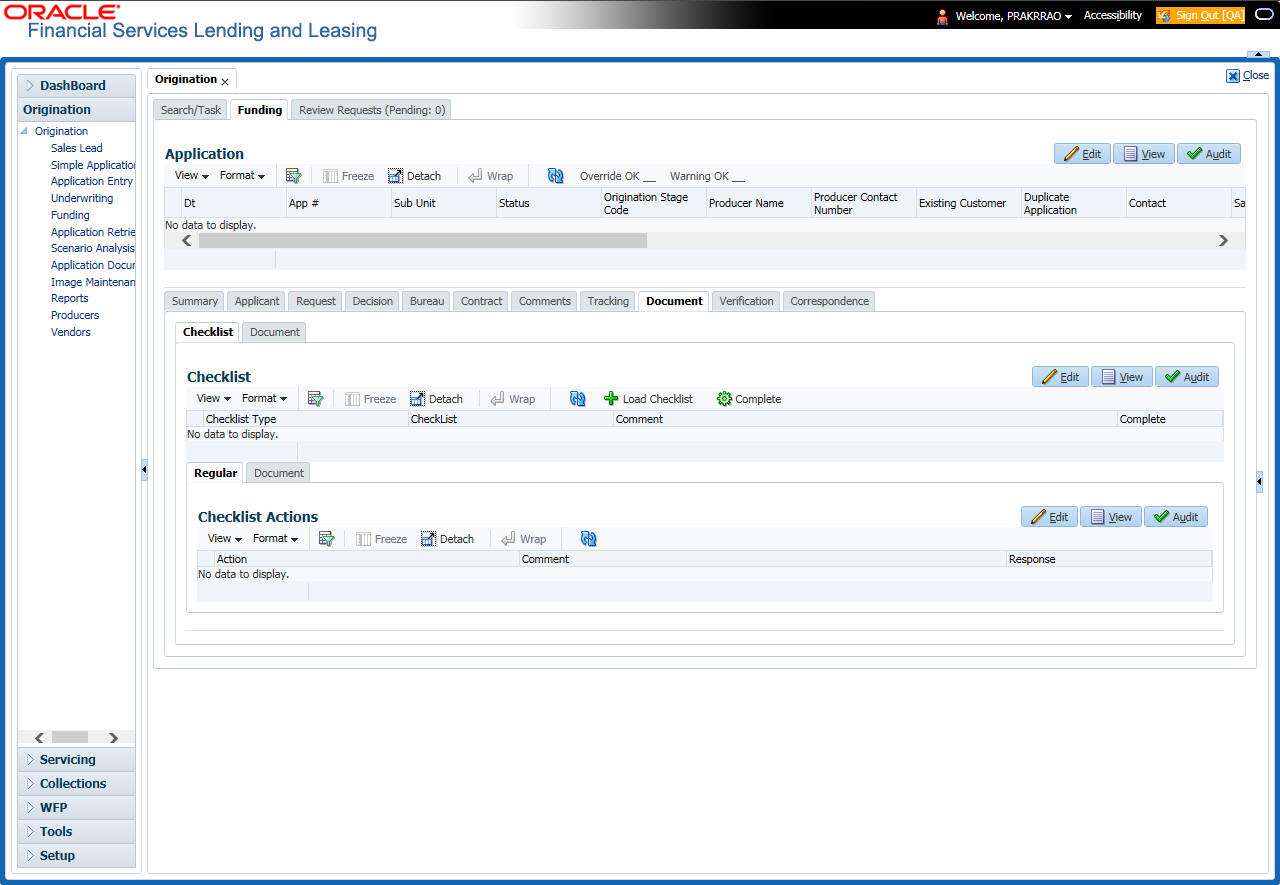Click Sign Out [QA]
Image resolution: width=1280 pixels, height=885 pixels.
click(1200, 15)
